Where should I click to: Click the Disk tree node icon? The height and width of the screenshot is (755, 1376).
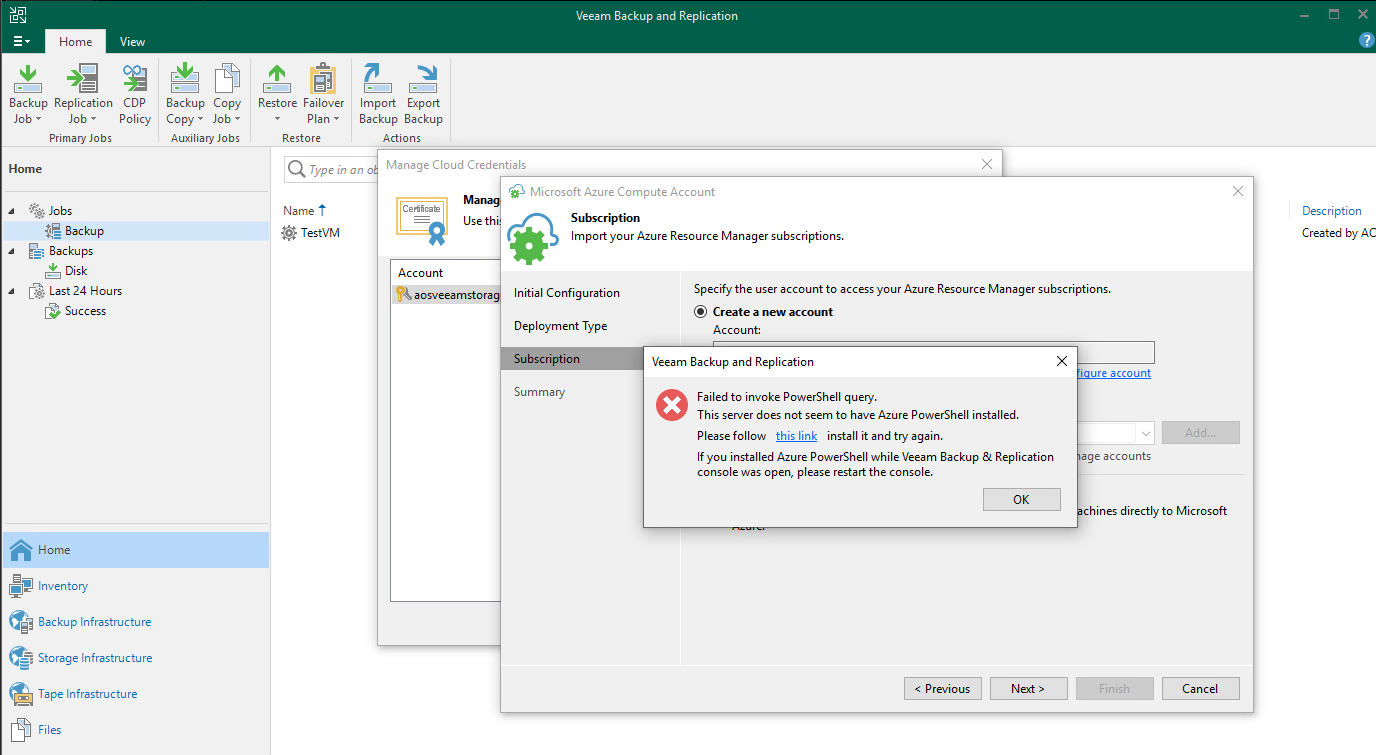tap(54, 271)
